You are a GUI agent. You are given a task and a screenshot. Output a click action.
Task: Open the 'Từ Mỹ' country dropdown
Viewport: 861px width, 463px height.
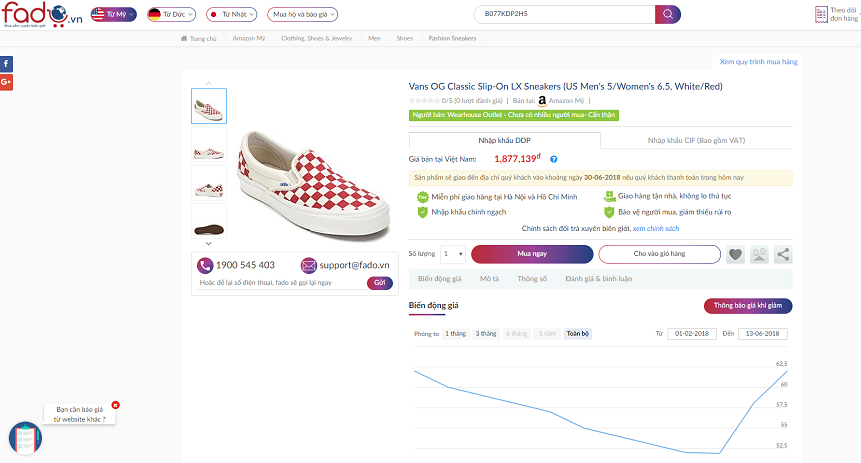coord(113,14)
